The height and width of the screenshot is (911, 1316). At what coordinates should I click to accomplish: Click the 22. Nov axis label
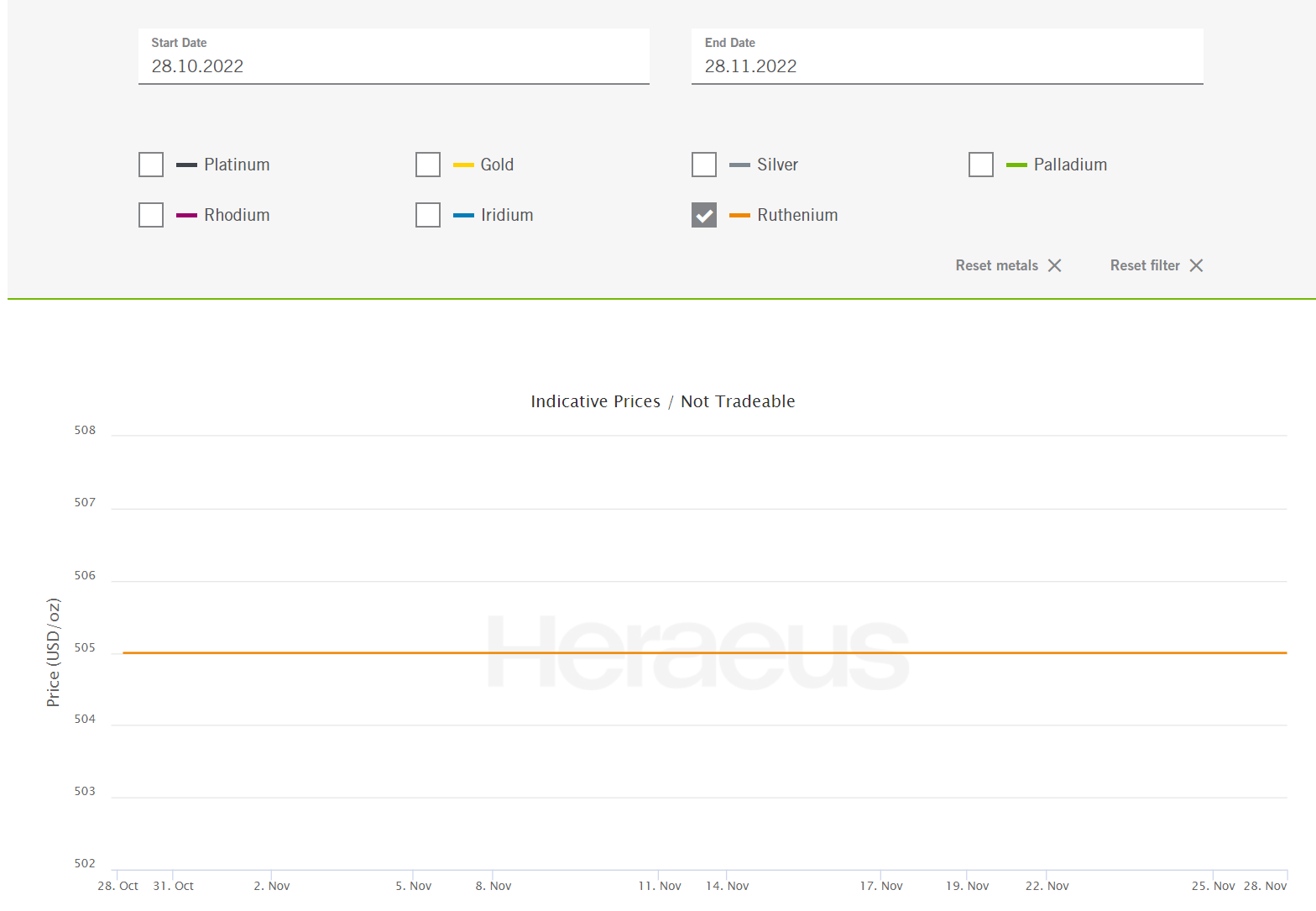coord(1047,886)
